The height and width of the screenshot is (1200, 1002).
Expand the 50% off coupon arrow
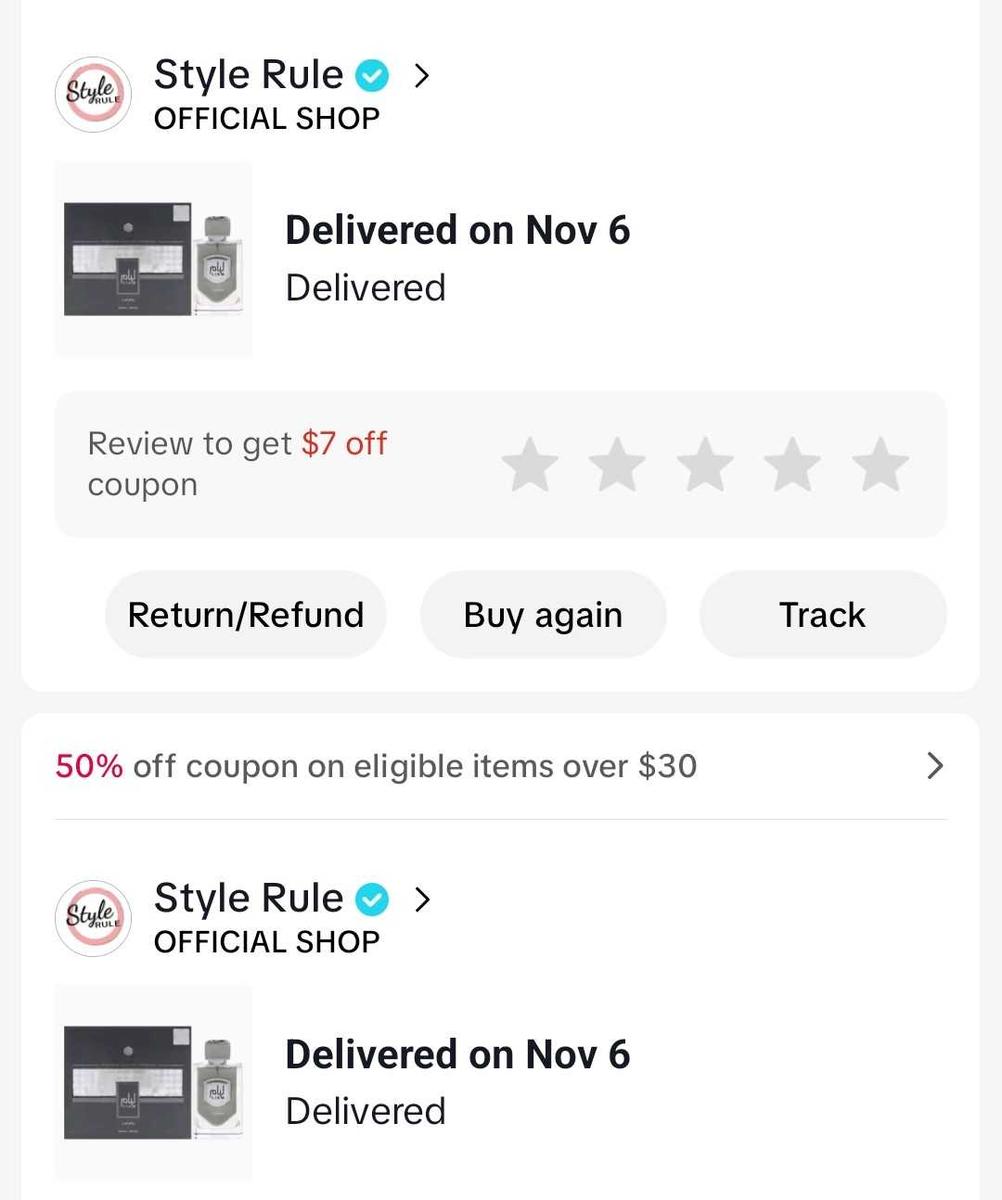point(935,766)
